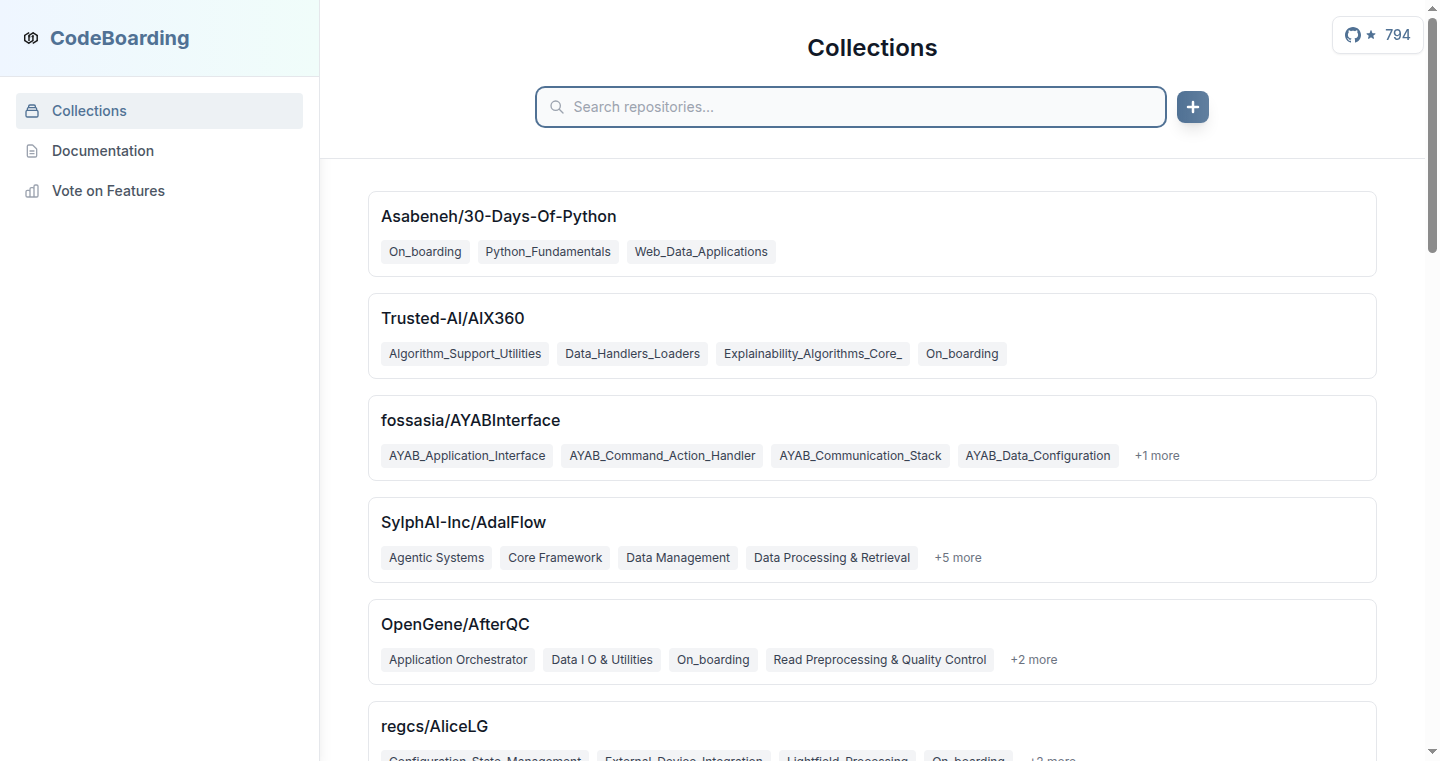Open Documentation in the sidebar
1440x761 pixels.
click(x=159, y=151)
